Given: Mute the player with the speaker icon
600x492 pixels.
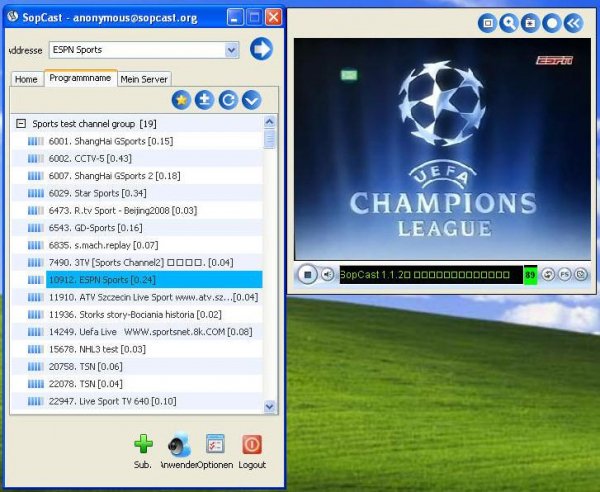Looking at the screenshot, I should pyautogui.click(x=328, y=274).
